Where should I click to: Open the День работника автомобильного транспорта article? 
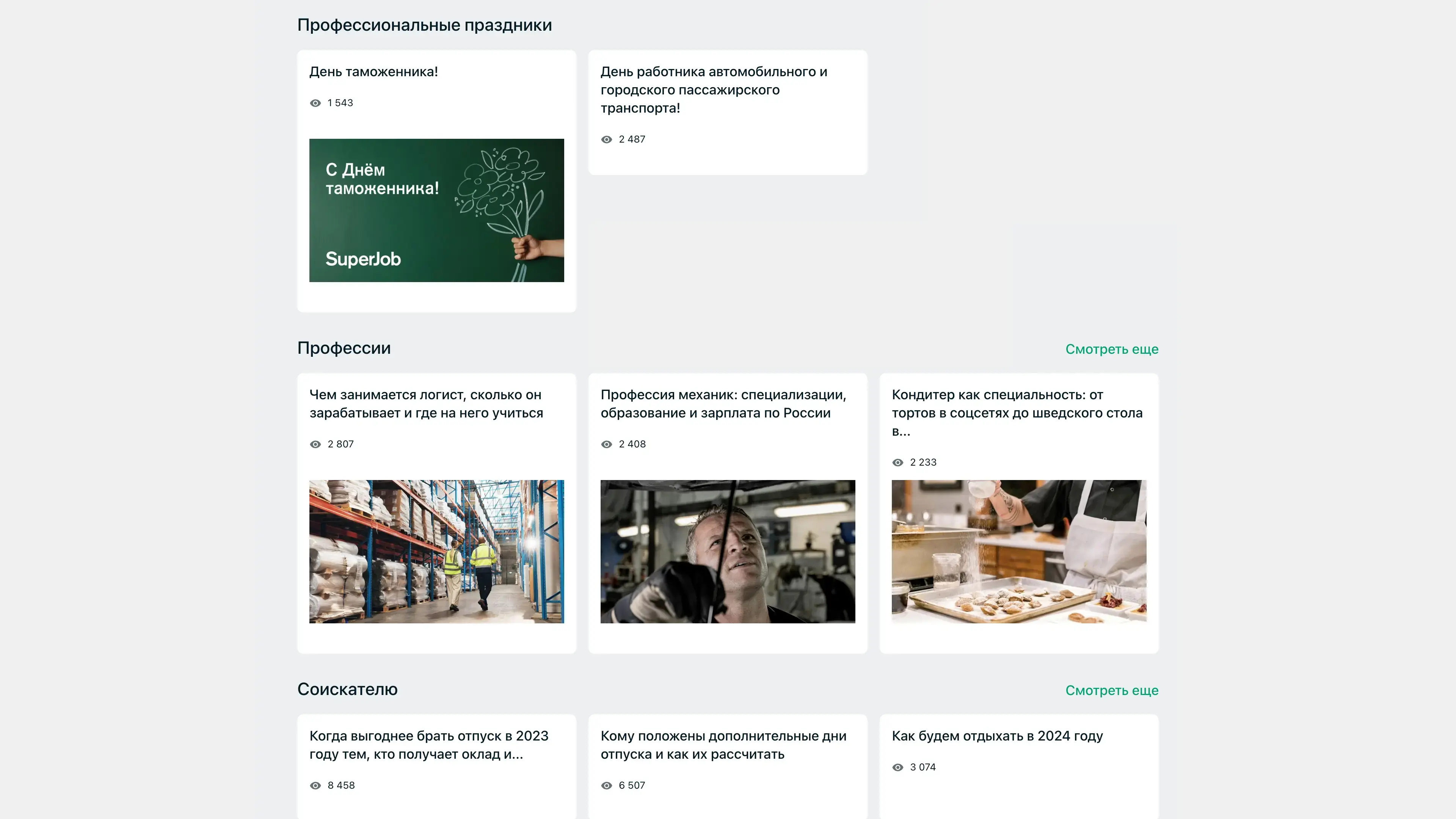(713, 90)
